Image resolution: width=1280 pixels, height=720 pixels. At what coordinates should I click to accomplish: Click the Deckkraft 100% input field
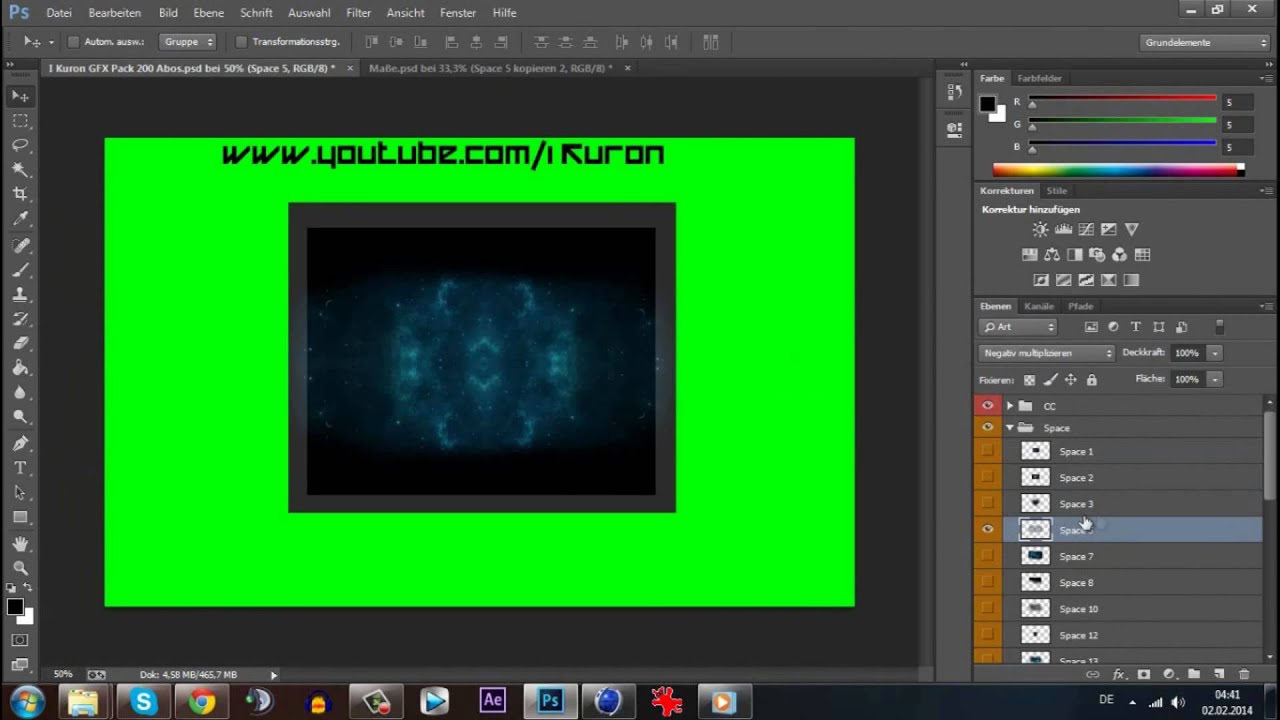tap(1186, 353)
